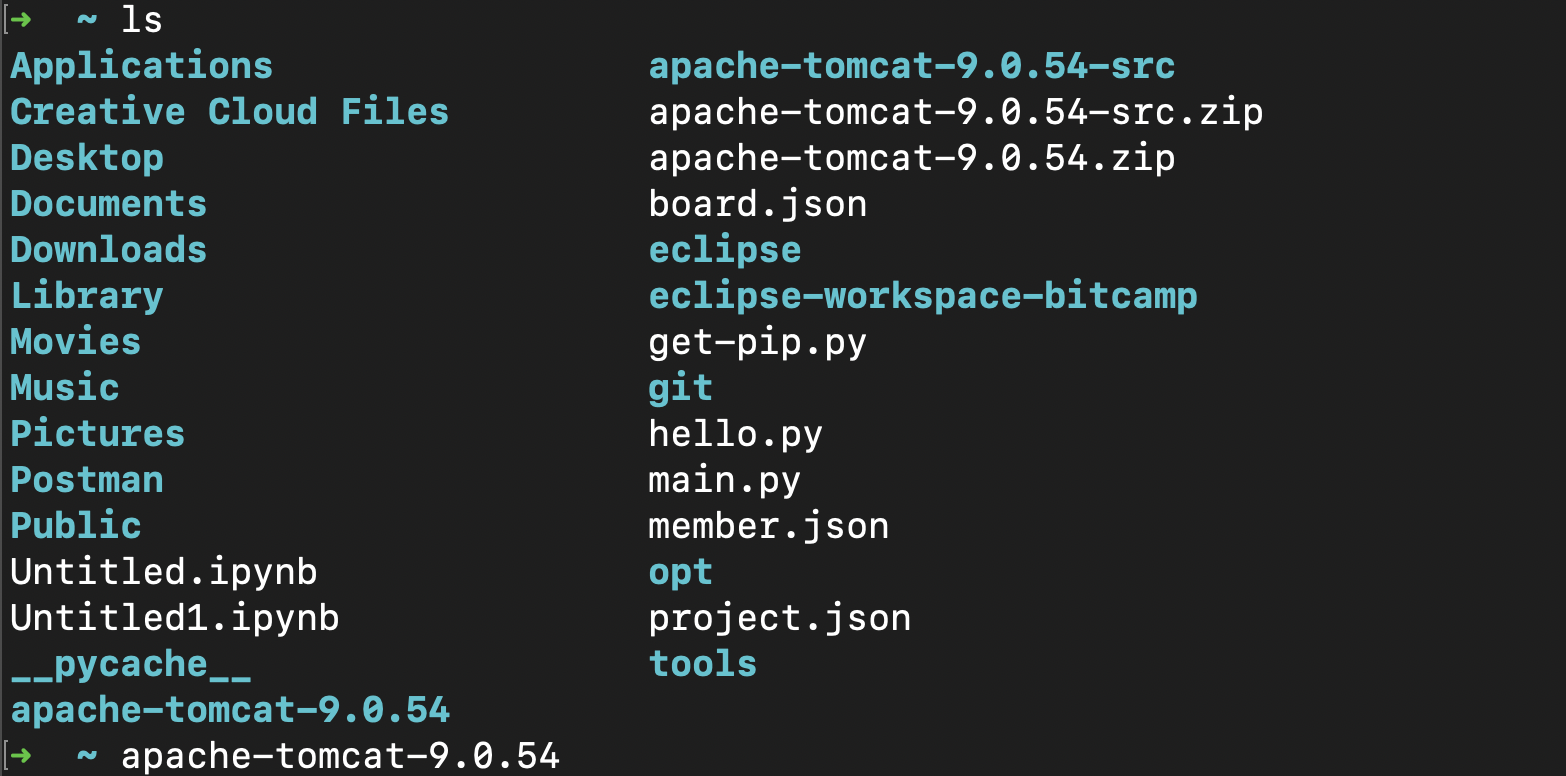Click the typed apache-tomcat-9.0.54 command at prompt

click(x=340, y=756)
